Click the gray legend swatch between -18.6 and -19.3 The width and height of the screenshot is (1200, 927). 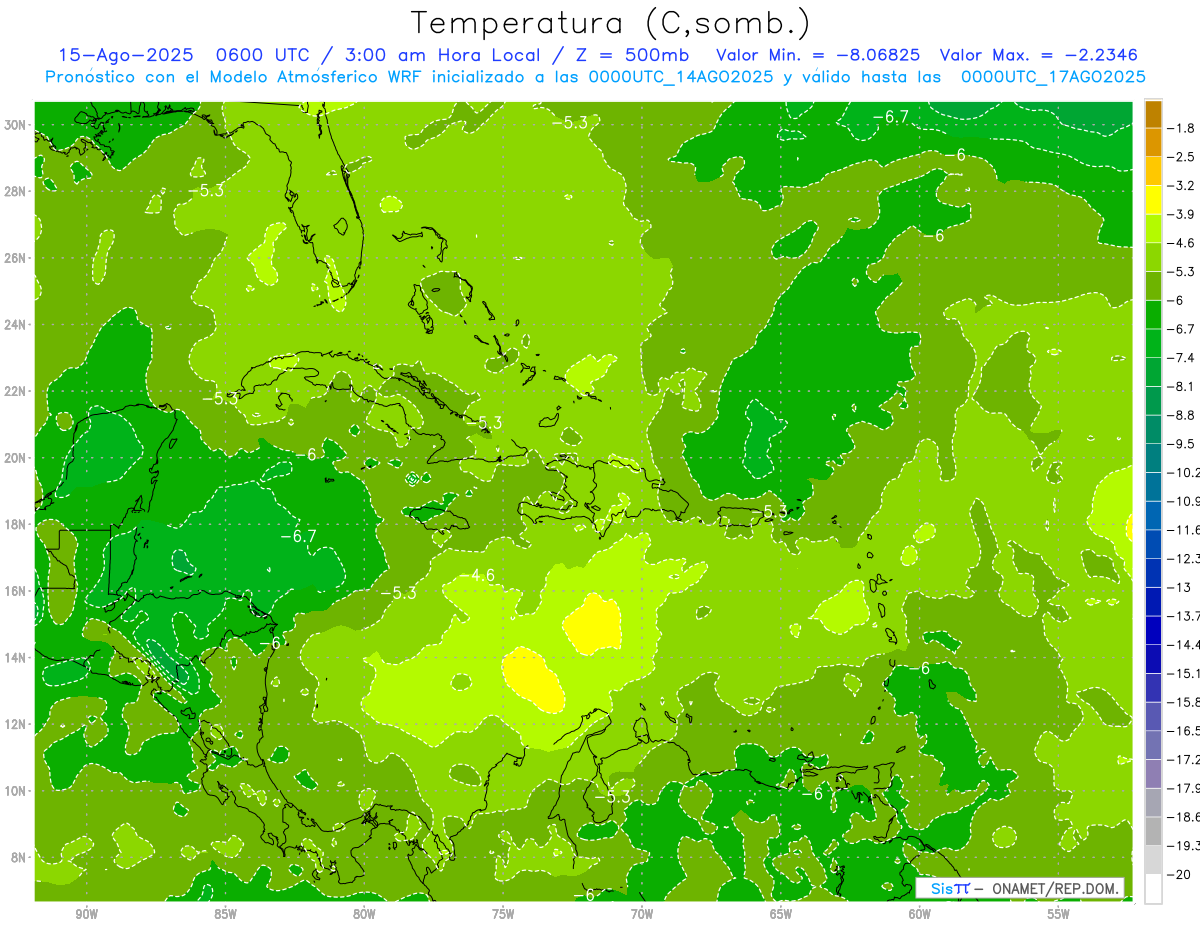click(1153, 831)
